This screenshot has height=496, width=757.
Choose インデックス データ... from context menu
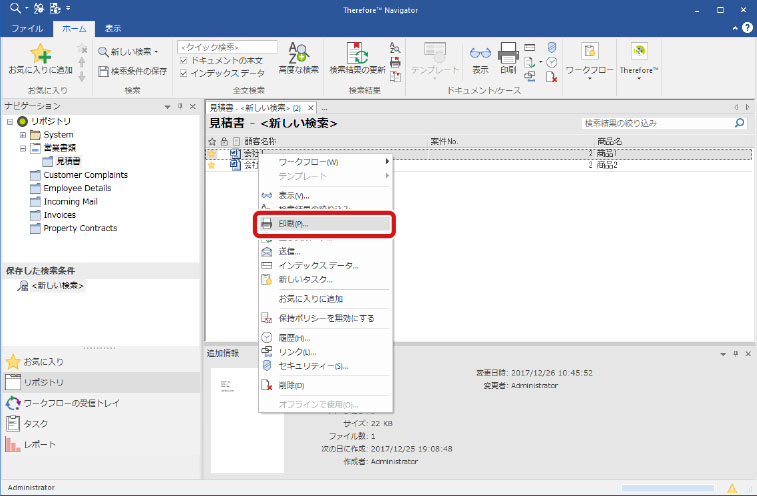point(317,265)
